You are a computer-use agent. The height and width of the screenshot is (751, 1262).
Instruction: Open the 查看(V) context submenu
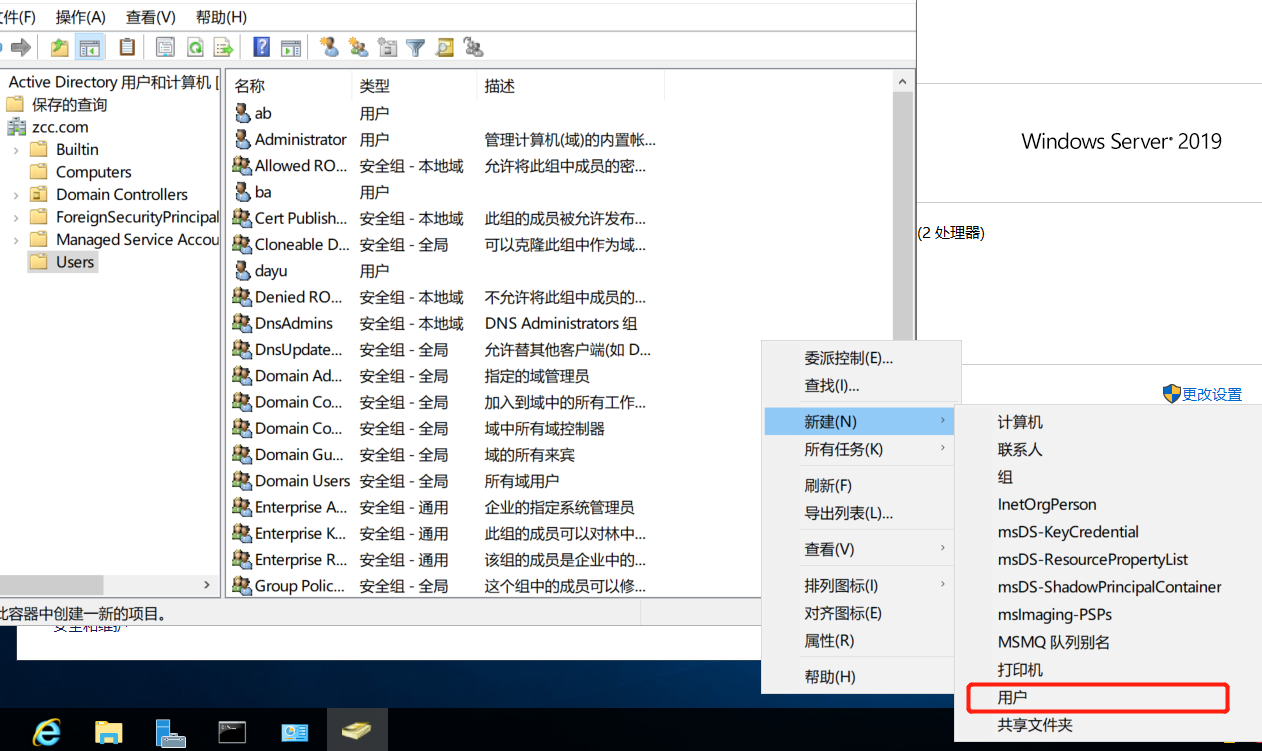pos(860,549)
